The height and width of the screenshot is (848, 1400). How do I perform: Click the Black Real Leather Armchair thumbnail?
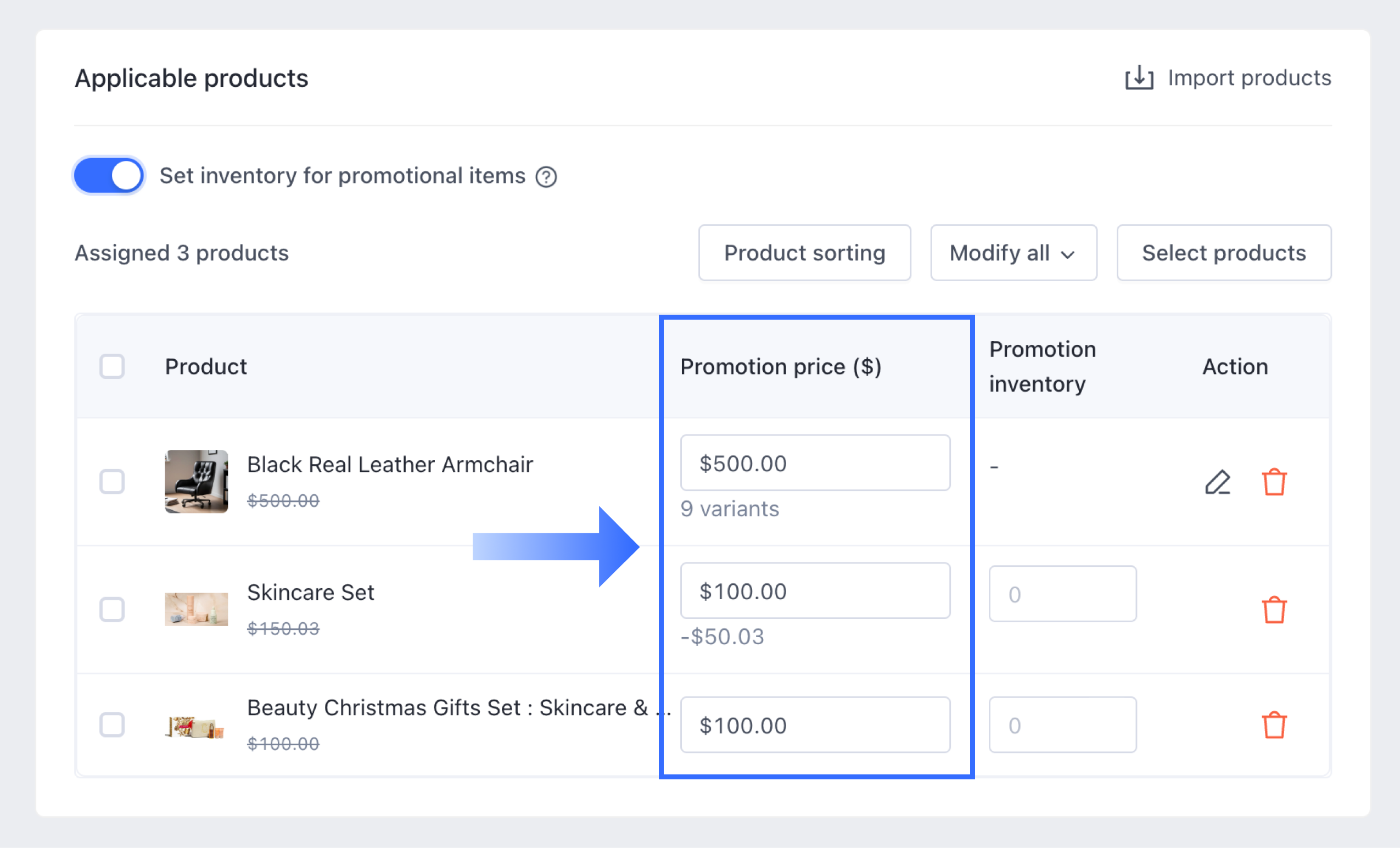[x=196, y=482]
